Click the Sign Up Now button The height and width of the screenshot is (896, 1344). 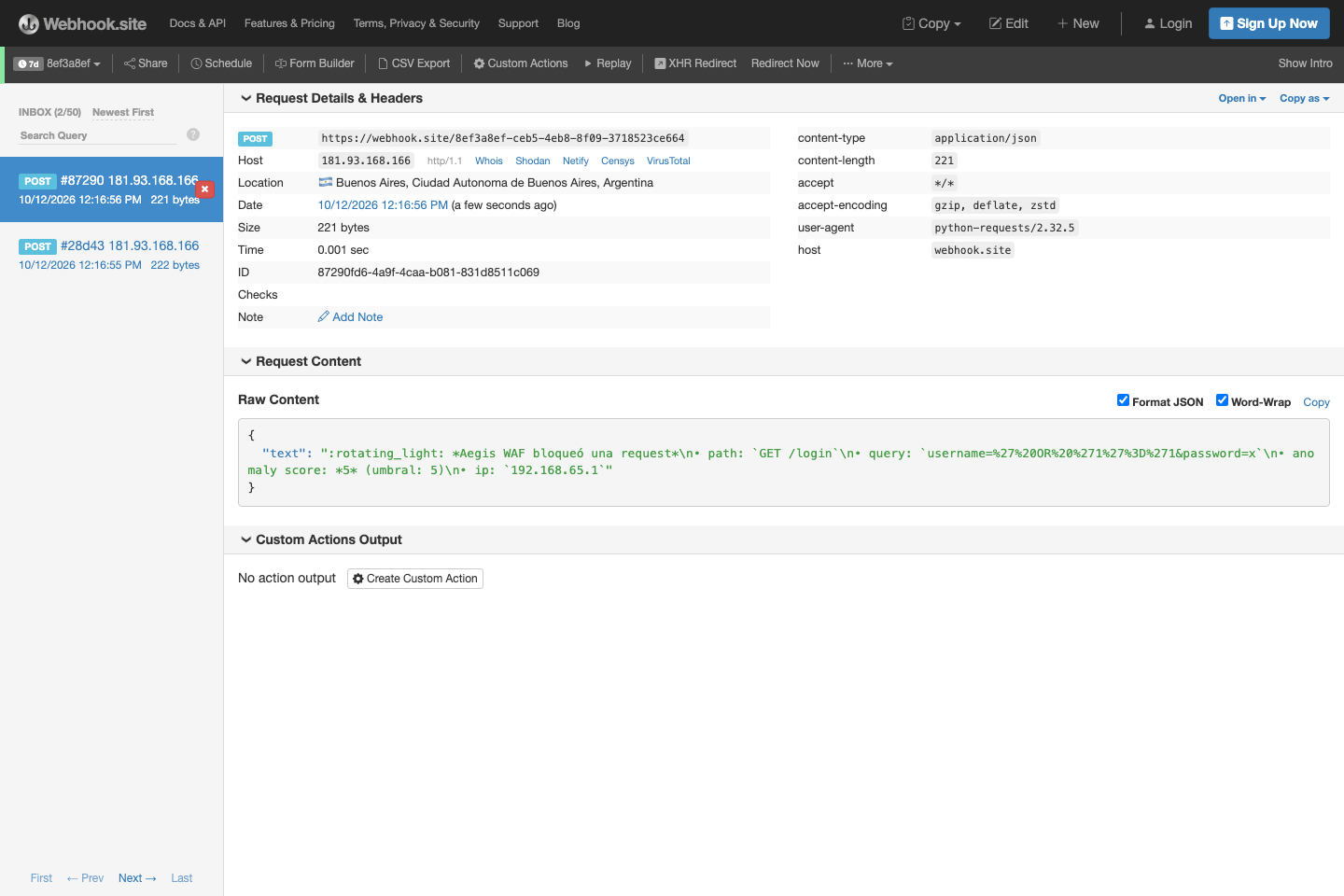coord(1269,23)
